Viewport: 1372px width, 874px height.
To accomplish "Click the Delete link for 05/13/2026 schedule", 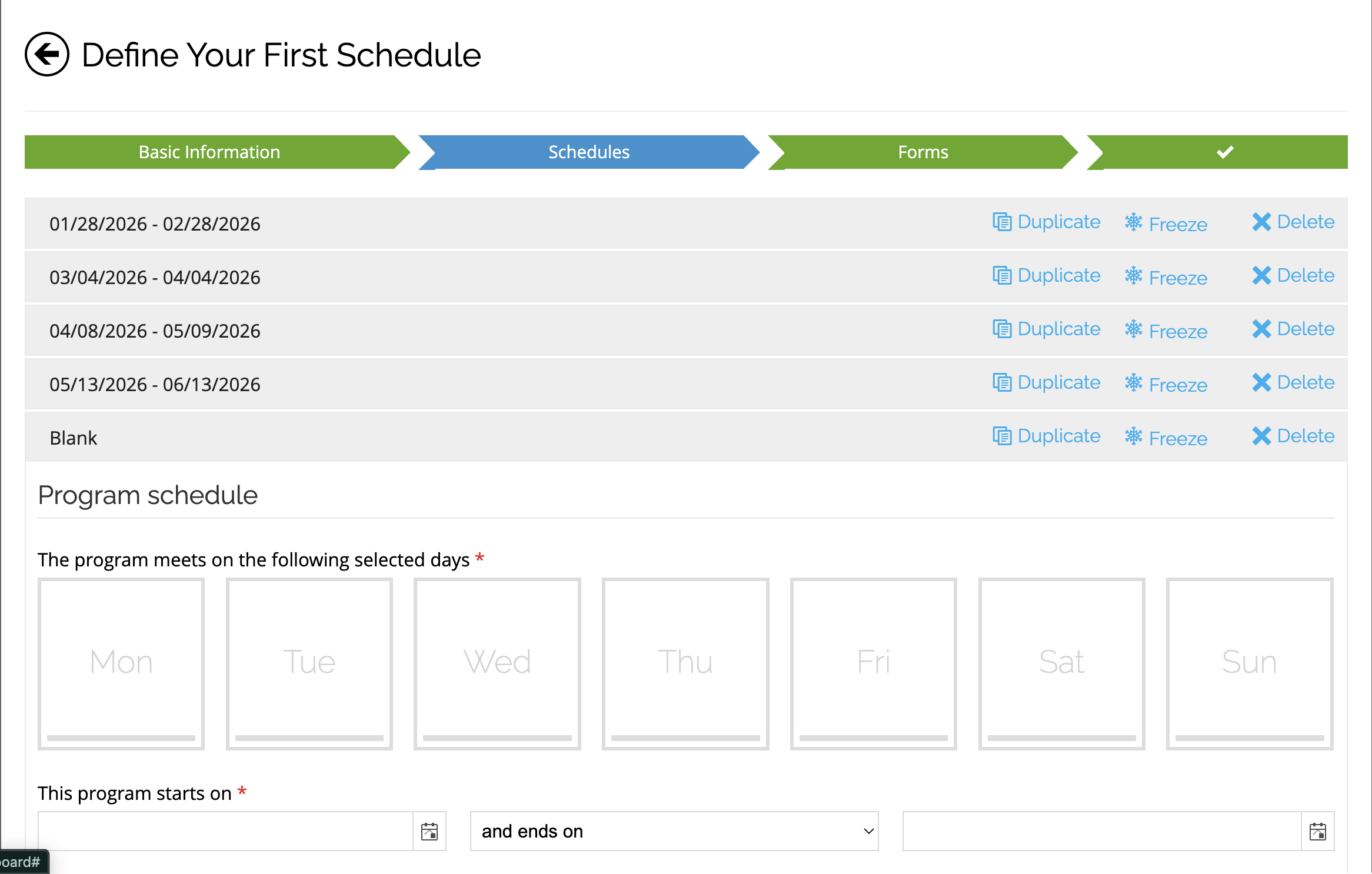I will pos(1306,383).
